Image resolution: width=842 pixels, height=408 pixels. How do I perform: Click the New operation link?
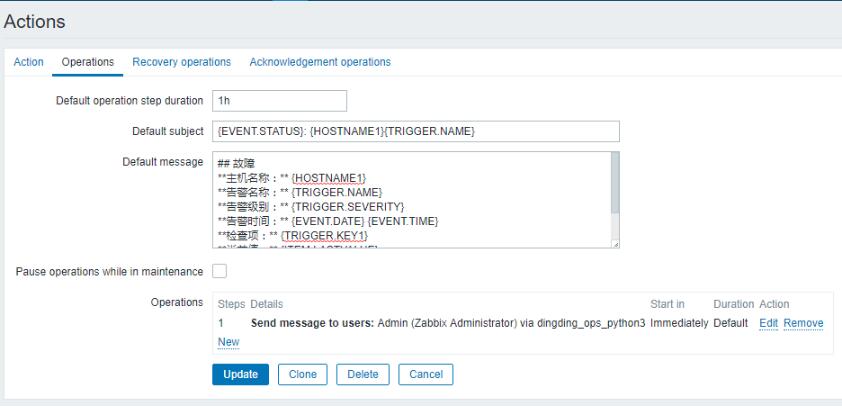[x=228, y=343]
